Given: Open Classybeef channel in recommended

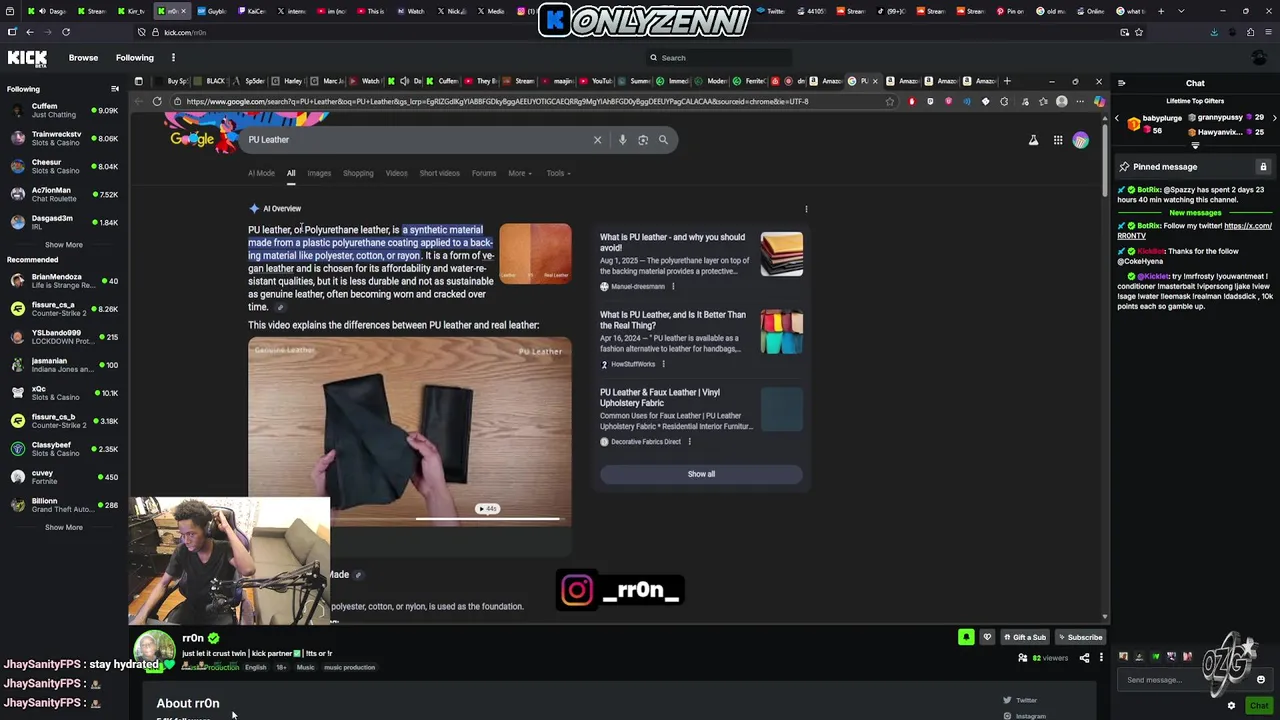Looking at the screenshot, I should (62, 449).
